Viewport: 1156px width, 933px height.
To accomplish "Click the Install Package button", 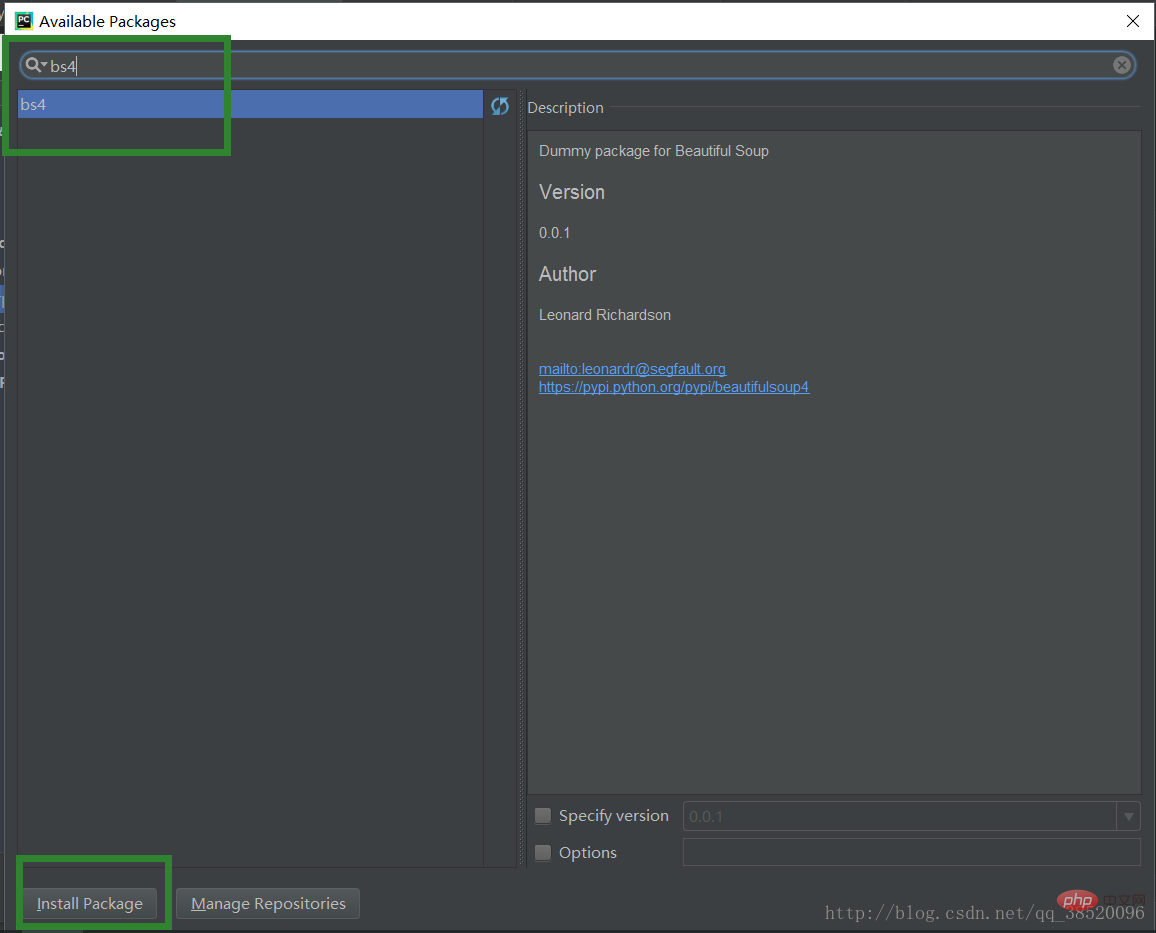I will click(x=90, y=904).
